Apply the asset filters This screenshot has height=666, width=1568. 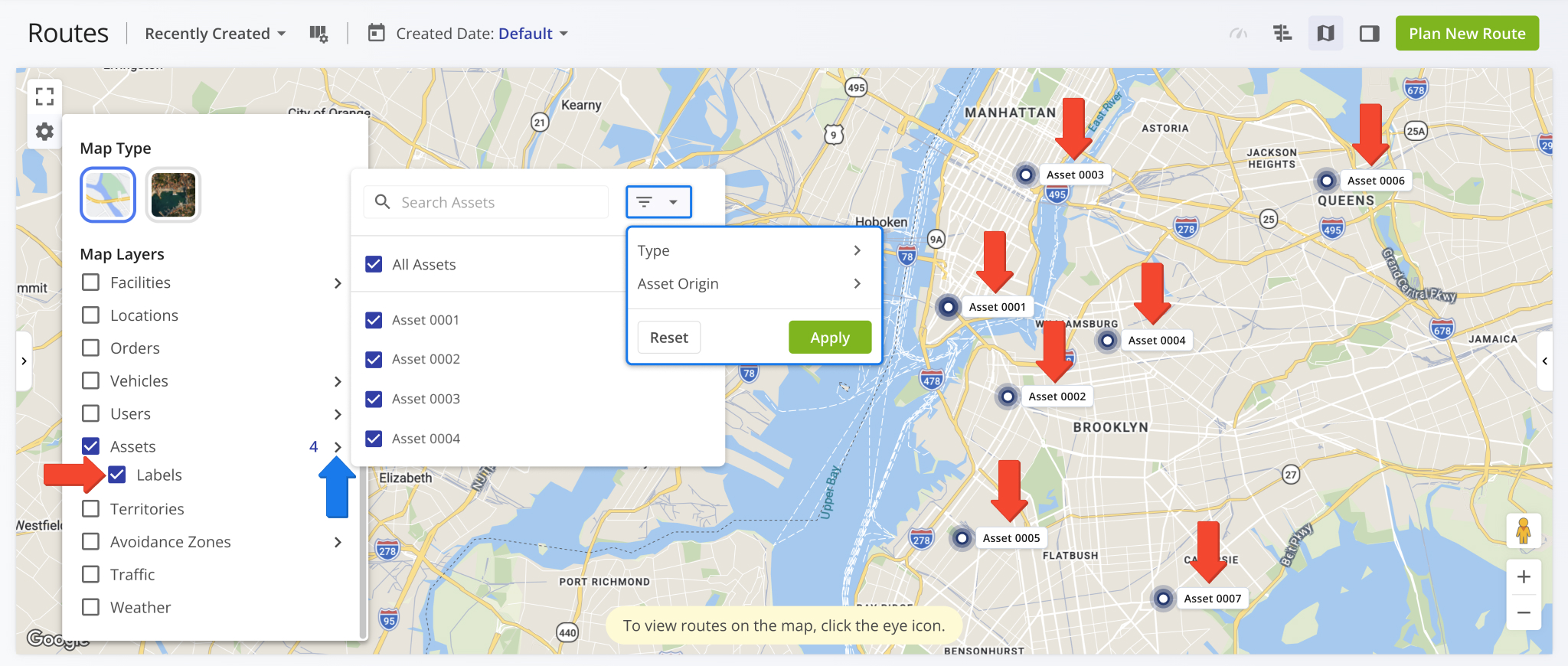(x=830, y=338)
